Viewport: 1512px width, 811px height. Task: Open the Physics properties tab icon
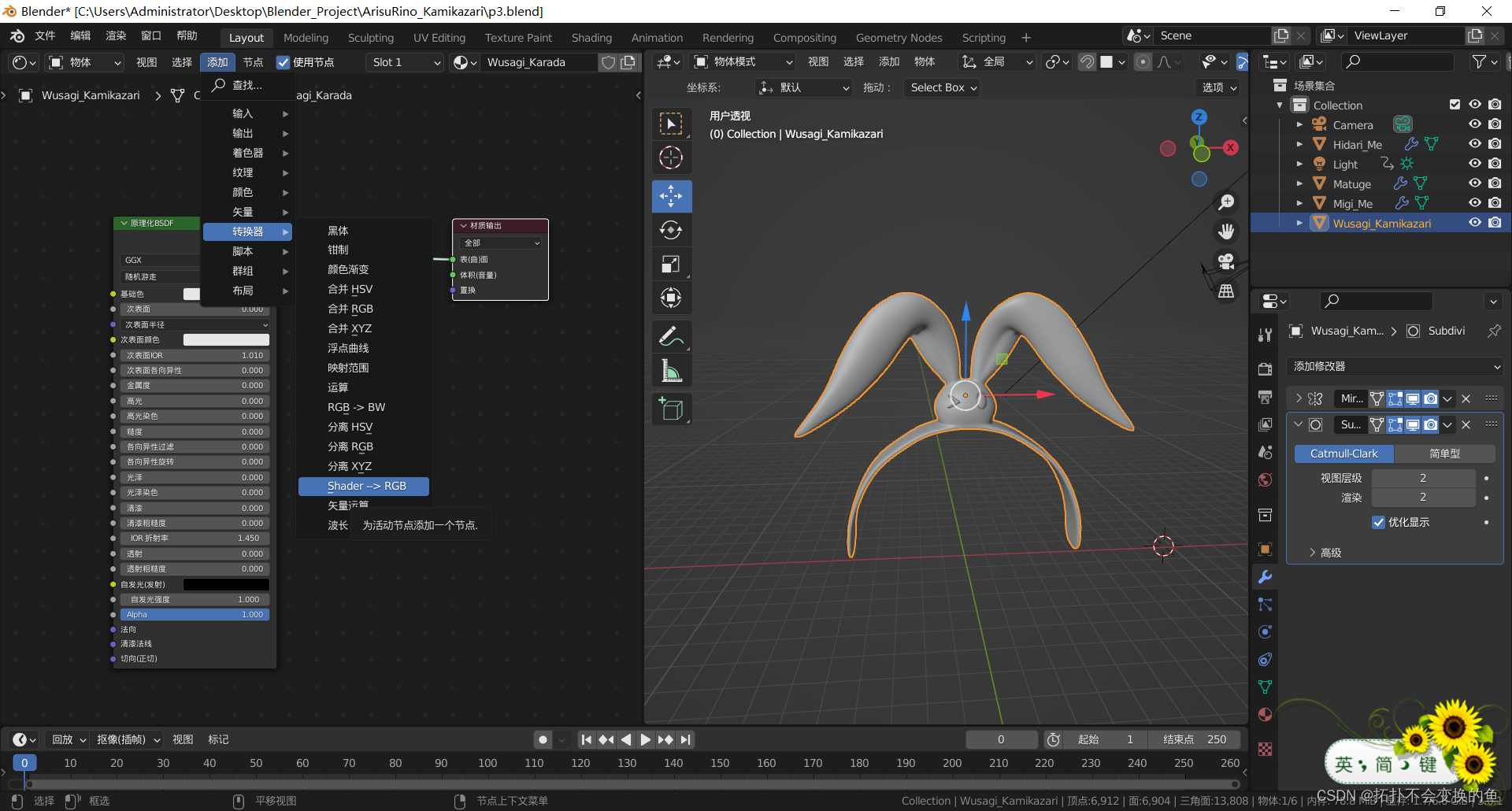pos(1266,632)
